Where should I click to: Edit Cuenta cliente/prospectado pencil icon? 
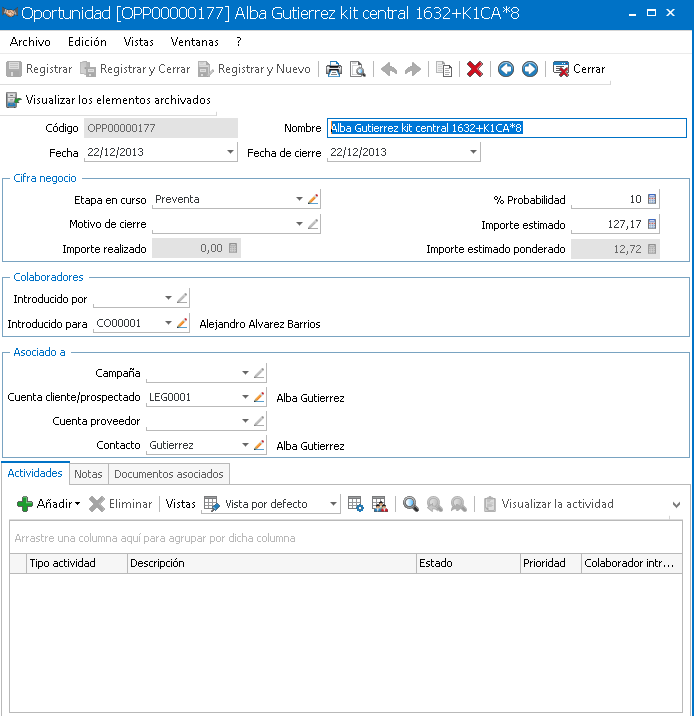[259, 397]
